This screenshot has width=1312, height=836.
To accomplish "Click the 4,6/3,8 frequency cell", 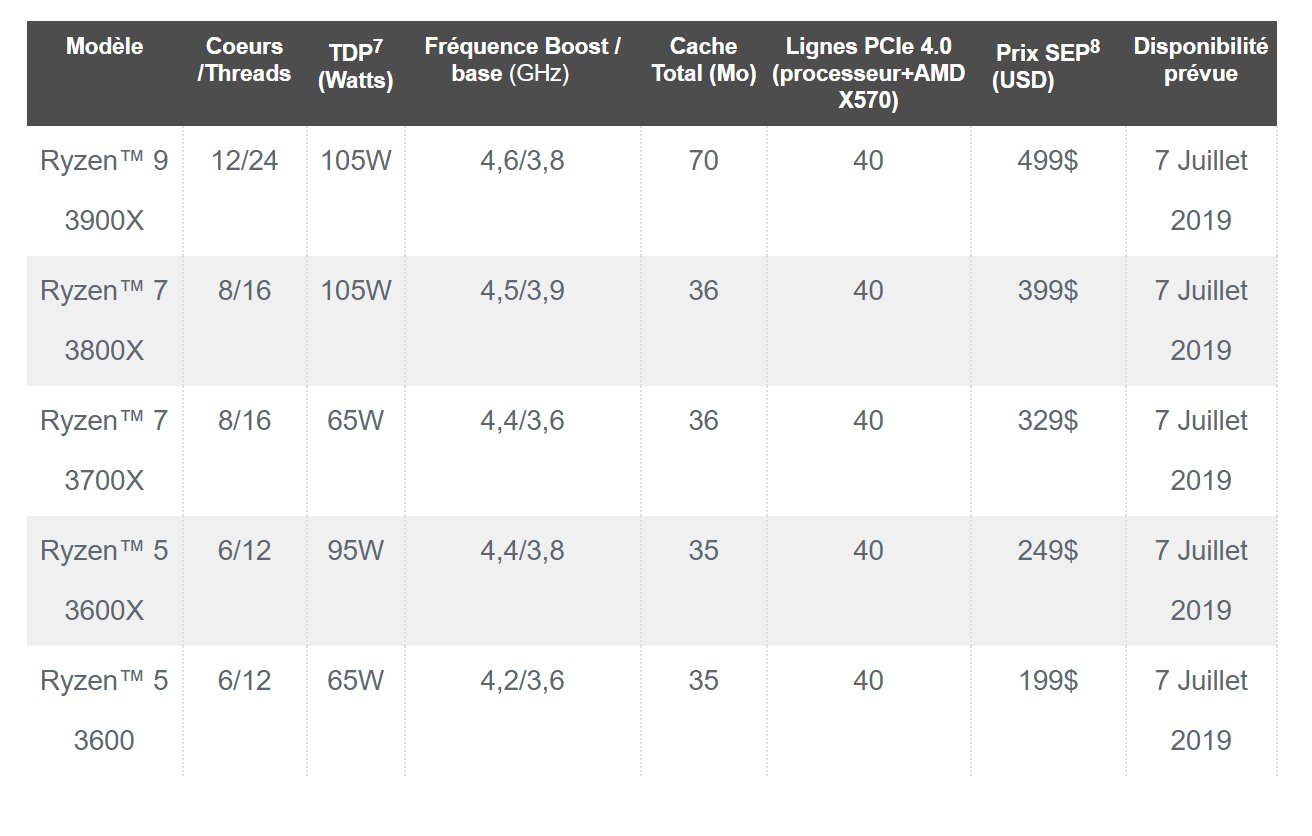I will [522, 161].
